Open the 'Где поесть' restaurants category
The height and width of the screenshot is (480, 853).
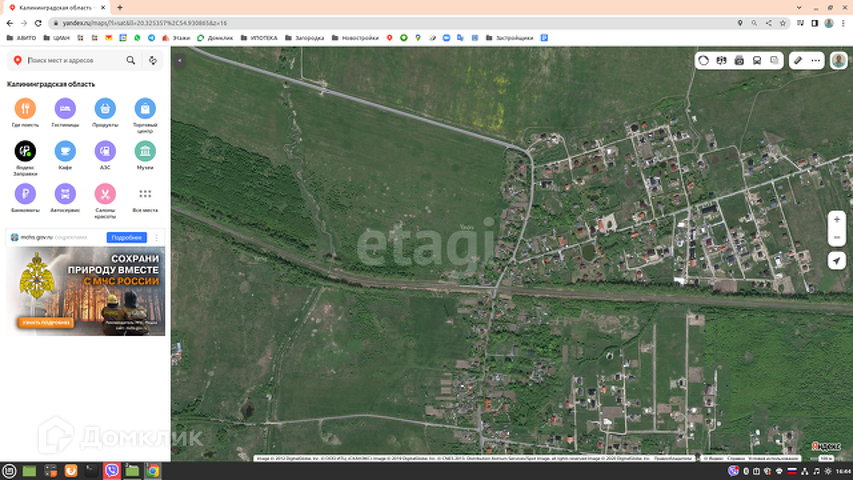25,108
